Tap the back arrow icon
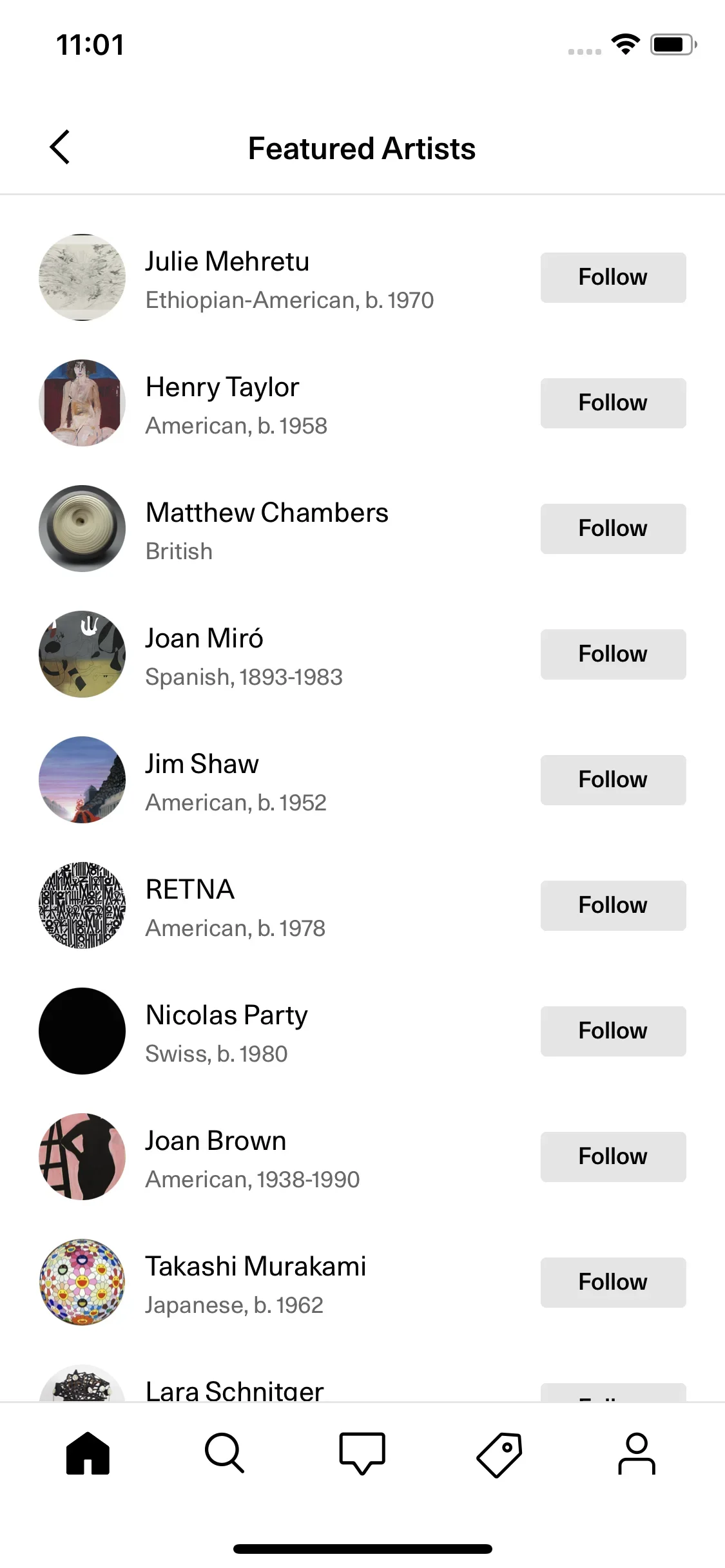725x1568 pixels. point(60,148)
